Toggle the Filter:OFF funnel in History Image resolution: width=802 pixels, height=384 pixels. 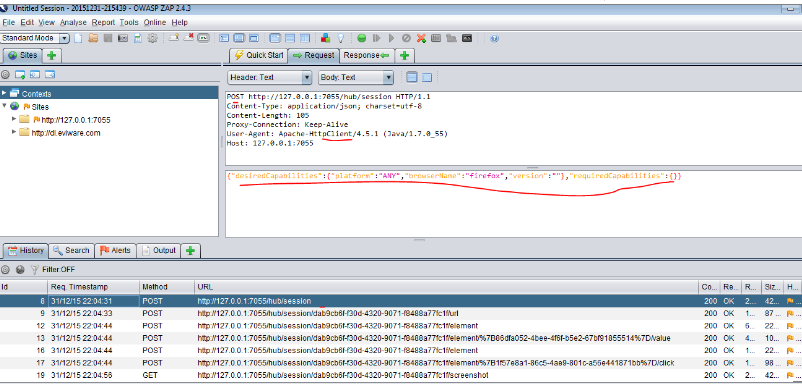click(x=35, y=269)
